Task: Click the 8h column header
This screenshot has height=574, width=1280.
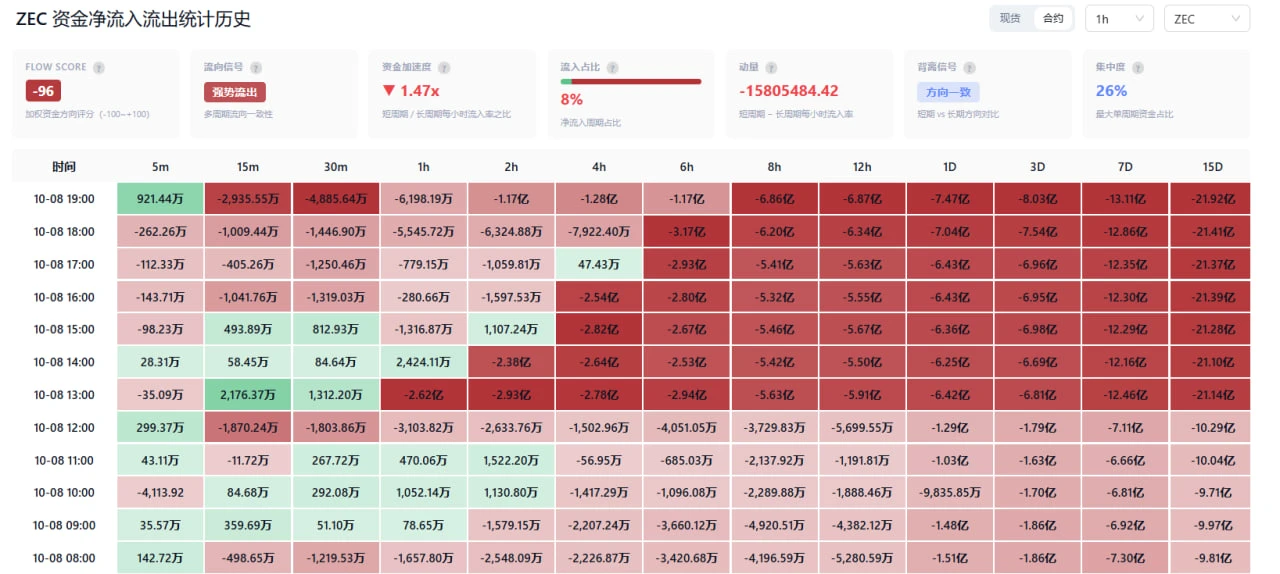Action: click(x=775, y=166)
